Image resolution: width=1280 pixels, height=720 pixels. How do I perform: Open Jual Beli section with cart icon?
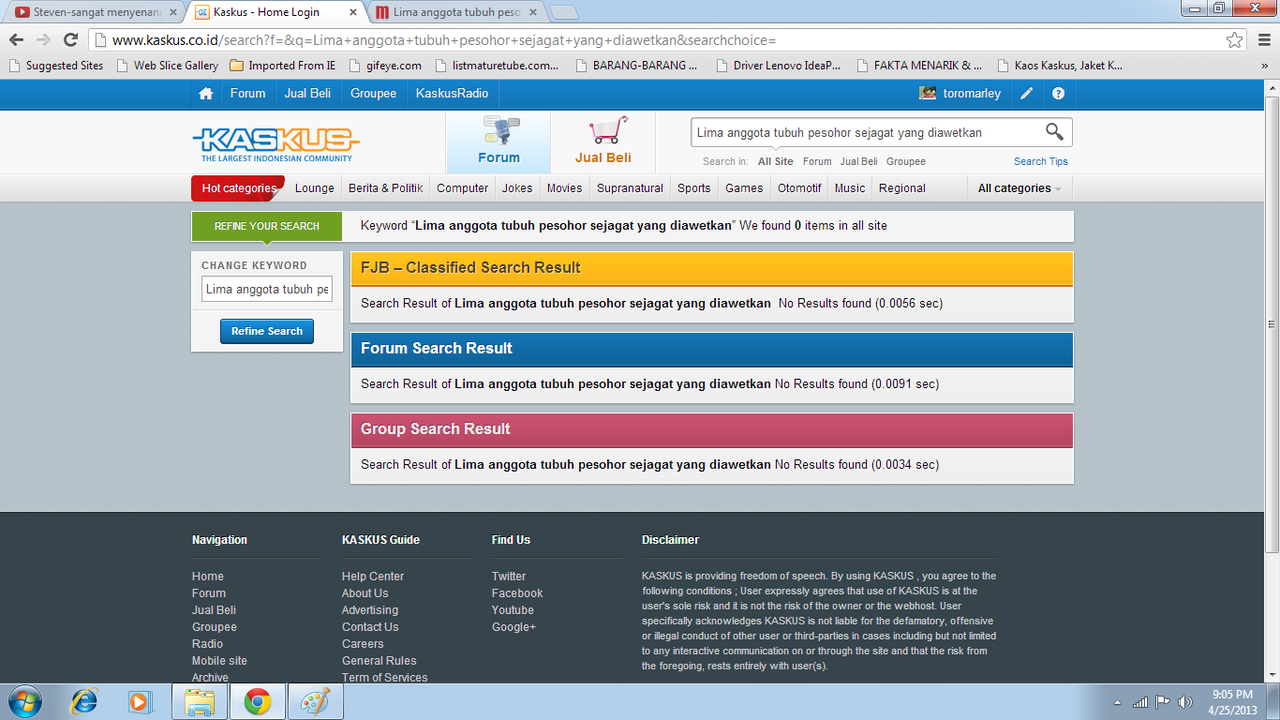(x=603, y=142)
